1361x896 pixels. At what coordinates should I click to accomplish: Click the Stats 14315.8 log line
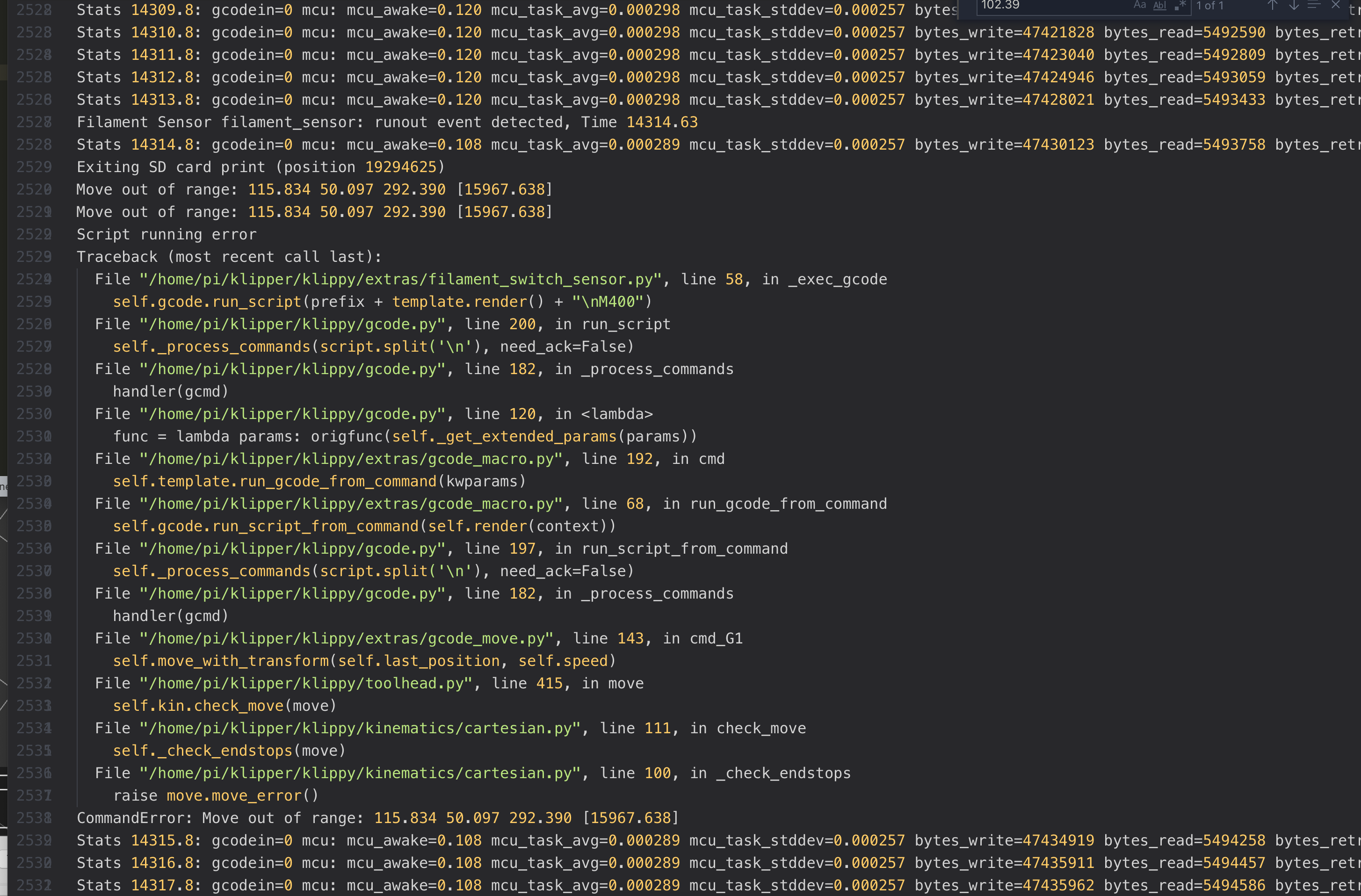719,840
